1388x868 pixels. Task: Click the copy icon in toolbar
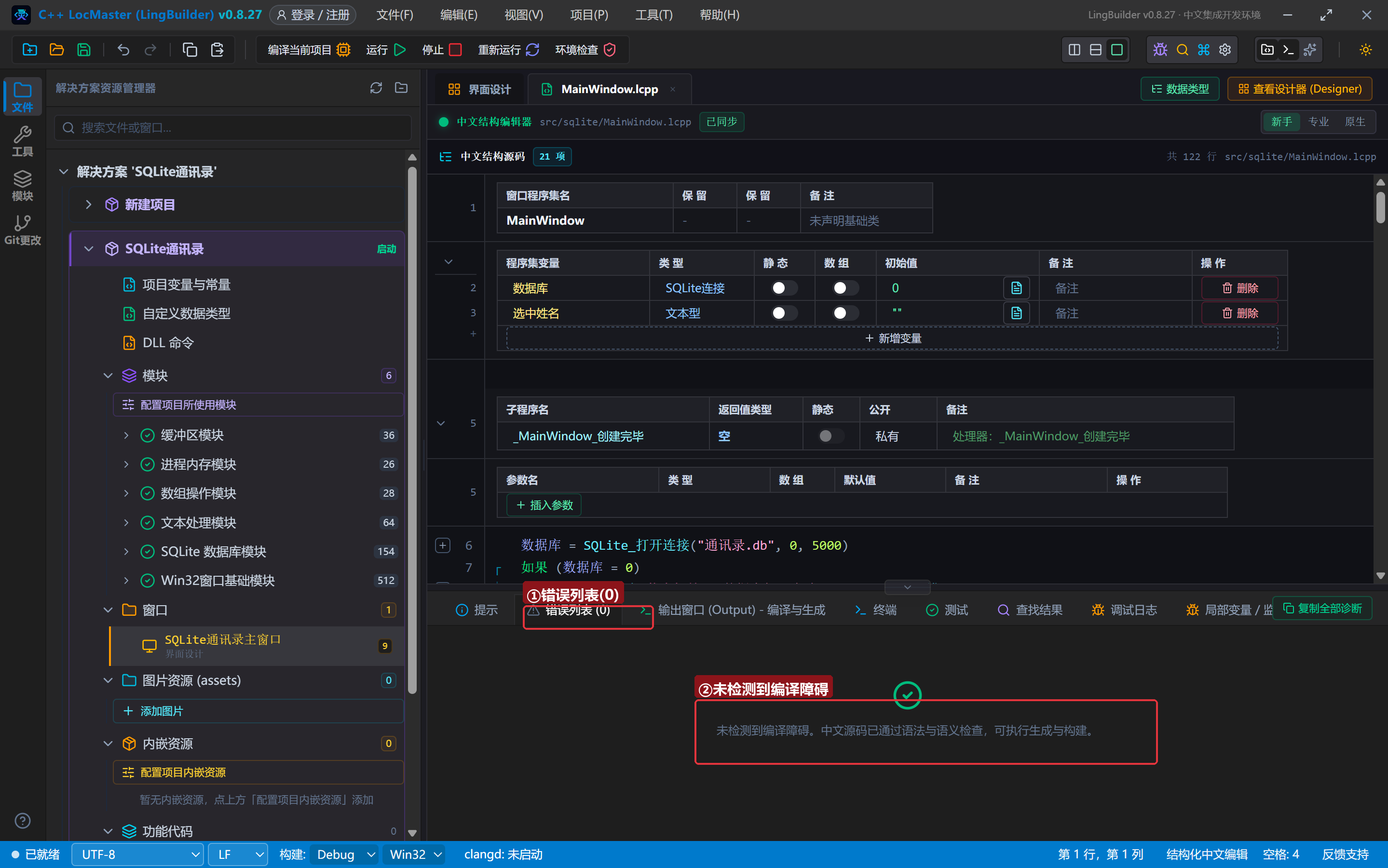coord(190,50)
